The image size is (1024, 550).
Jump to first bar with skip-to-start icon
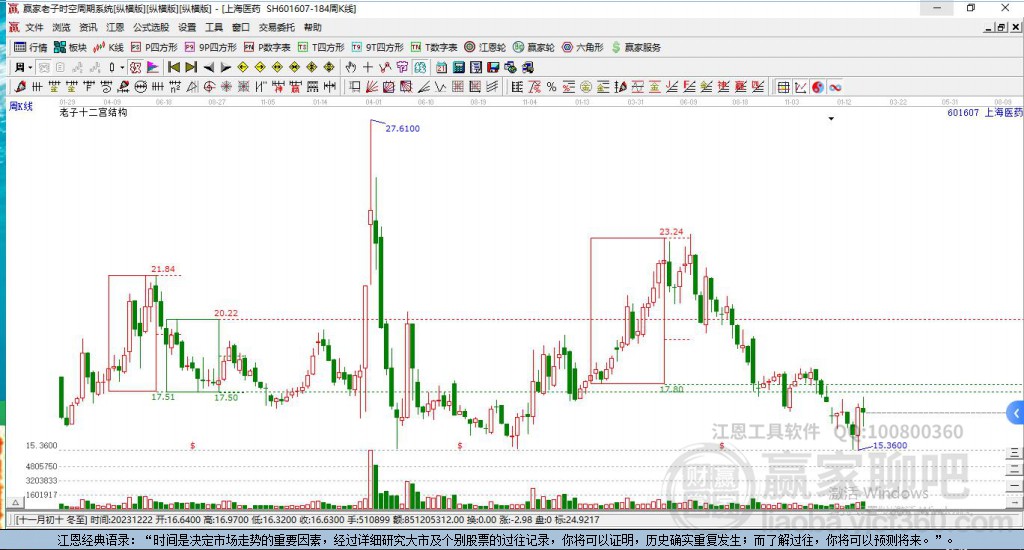174,67
